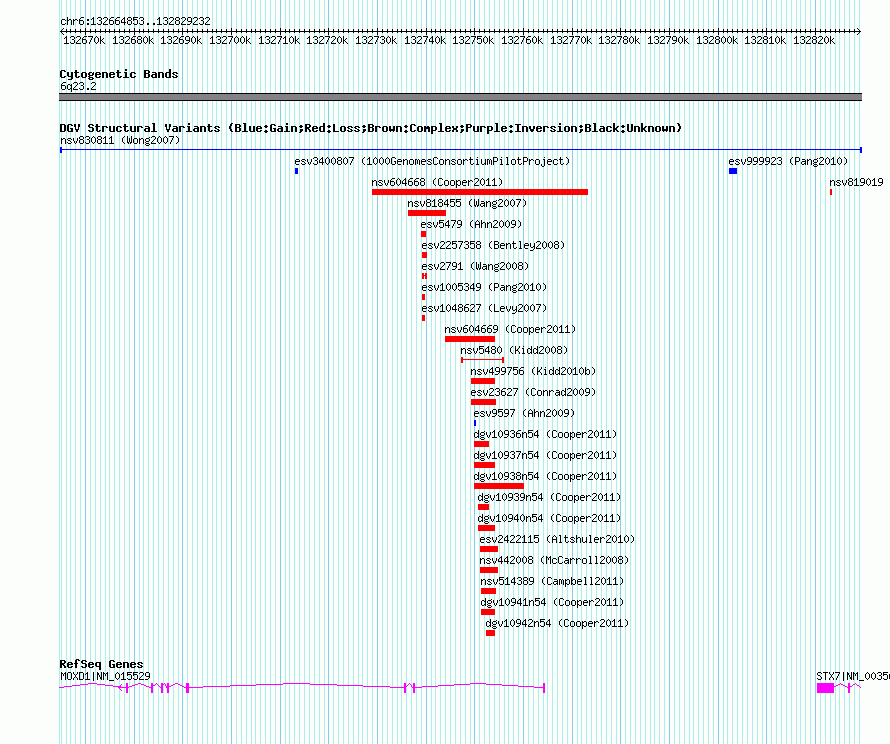Open nsv499756 (Kidd2010b) variant

point(533,371)
